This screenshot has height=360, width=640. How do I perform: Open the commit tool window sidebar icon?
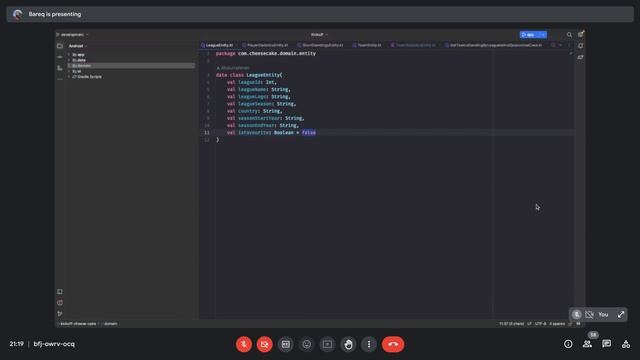pos(60,57)
